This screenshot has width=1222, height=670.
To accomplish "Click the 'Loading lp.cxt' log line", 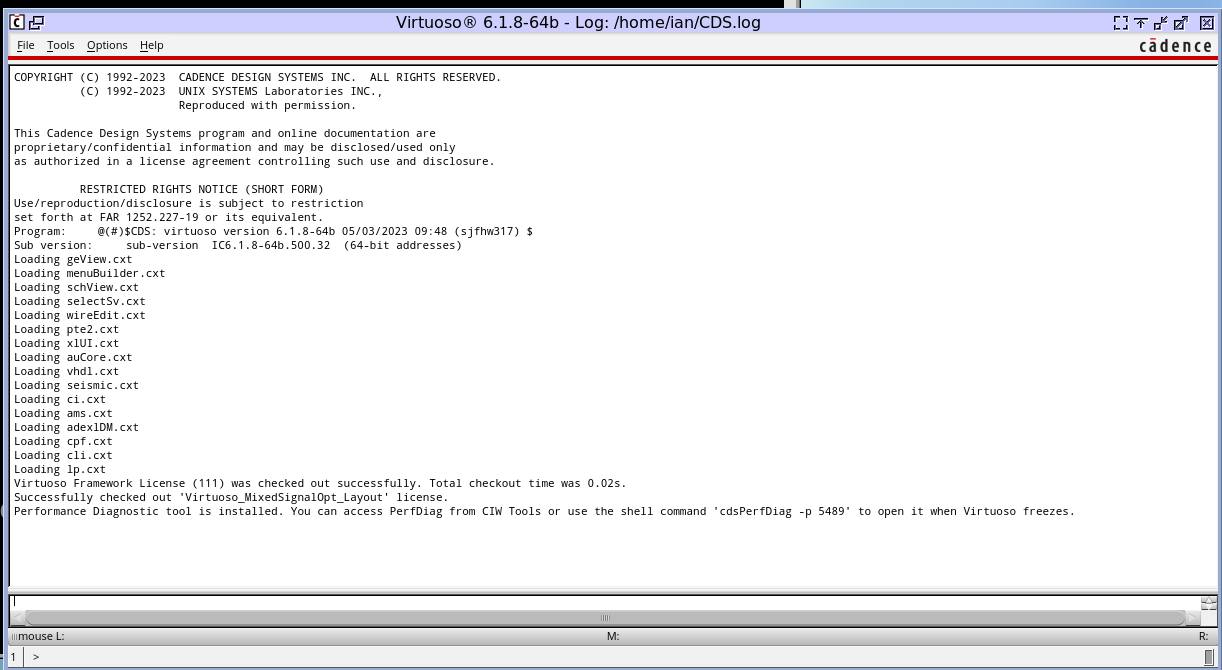I will click(60, 469).
